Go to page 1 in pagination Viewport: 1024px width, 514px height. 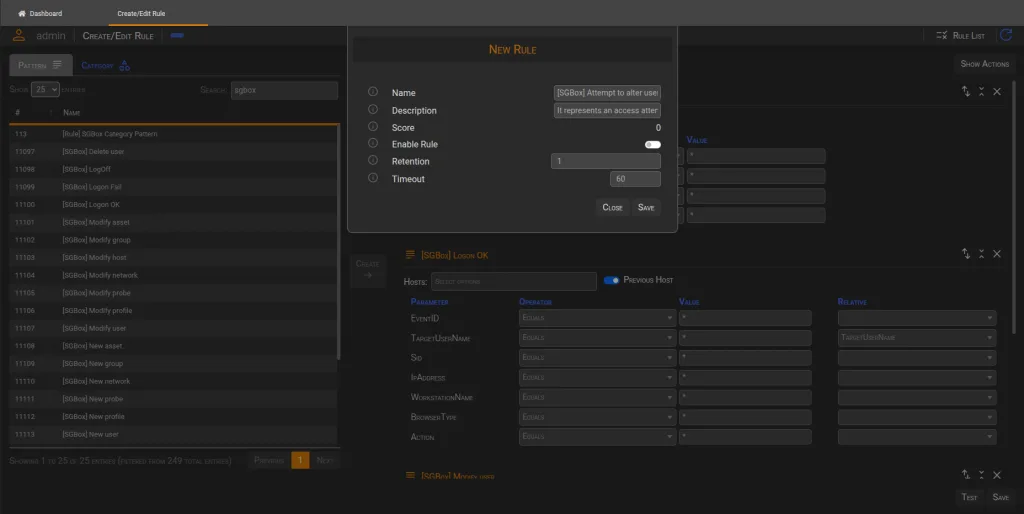[300, 460]
